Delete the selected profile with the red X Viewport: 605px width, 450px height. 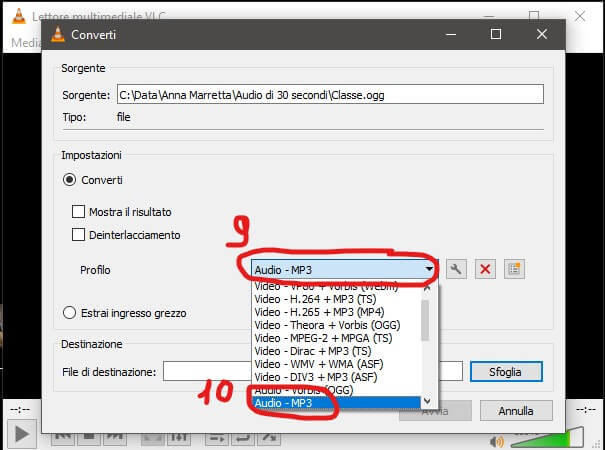pyautogui.click(x=485, y=270)
